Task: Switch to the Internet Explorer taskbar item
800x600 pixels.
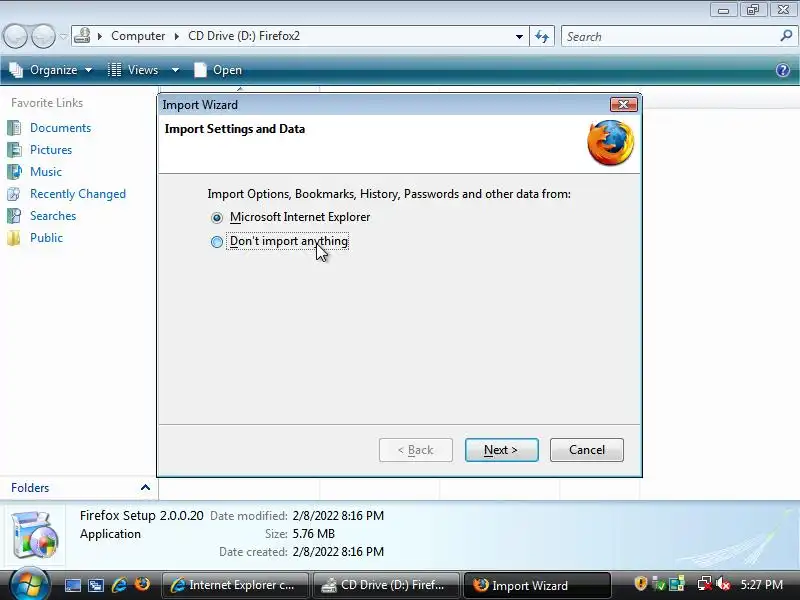Action: click(x=235, y=585)
